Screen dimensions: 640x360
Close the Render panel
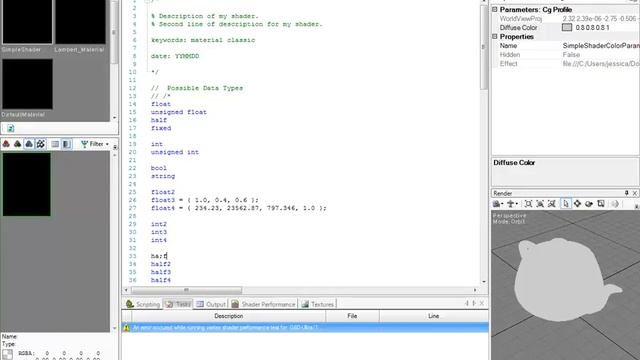click(635, 193)
